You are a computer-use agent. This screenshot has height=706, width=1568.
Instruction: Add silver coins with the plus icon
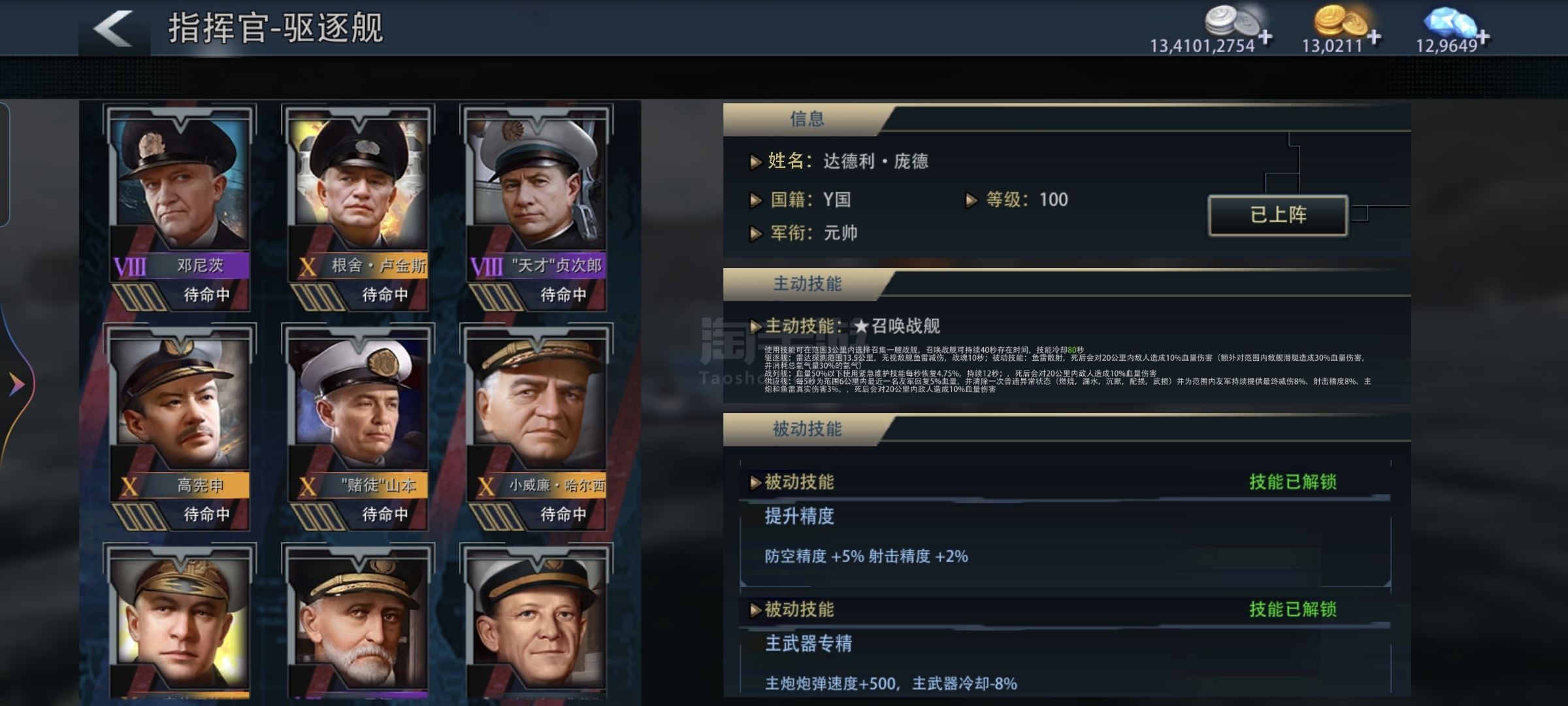[x=1266, y=37]
